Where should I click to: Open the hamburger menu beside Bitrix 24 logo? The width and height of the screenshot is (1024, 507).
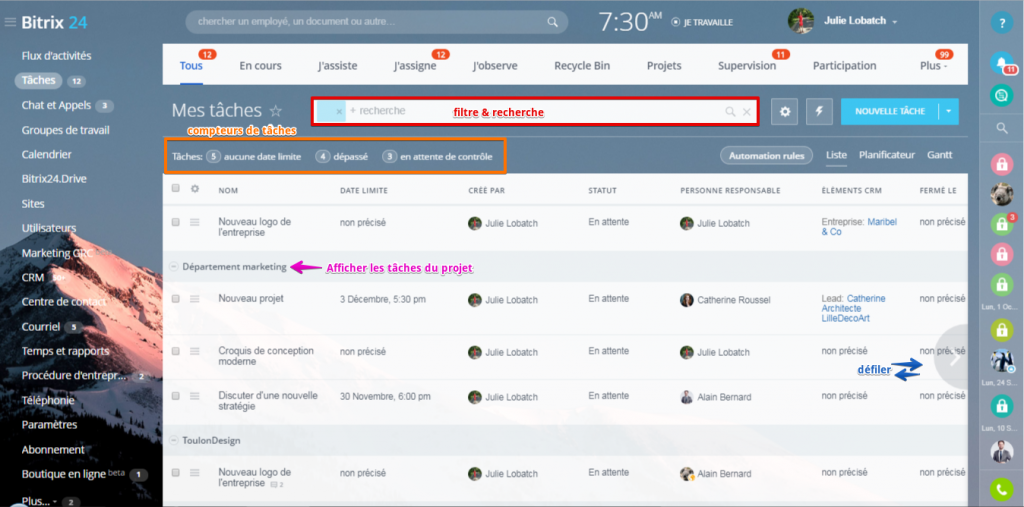pos(10,22)
